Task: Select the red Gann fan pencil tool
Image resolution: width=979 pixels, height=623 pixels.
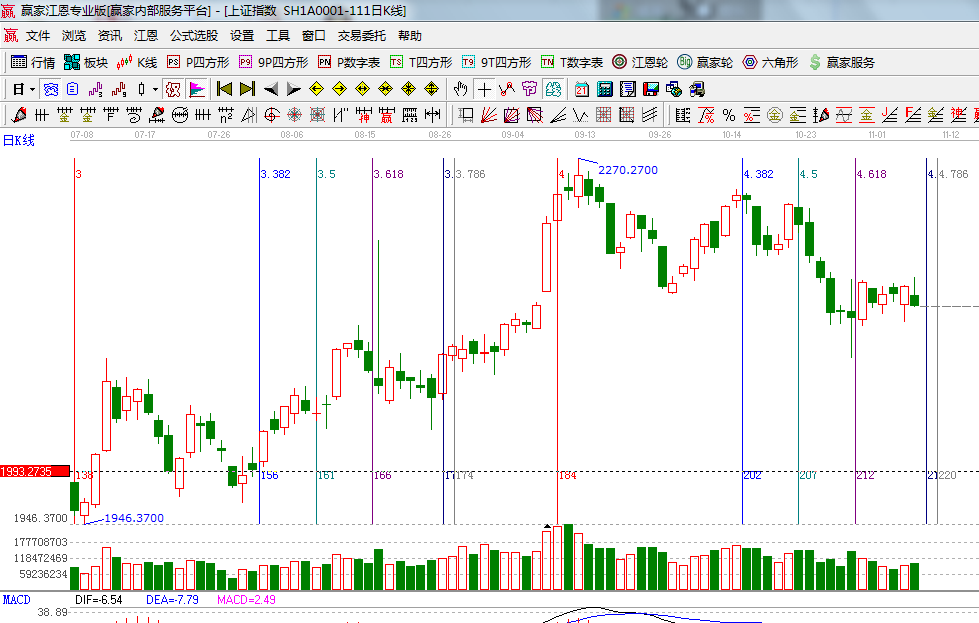Action: [x=18, y=115]
